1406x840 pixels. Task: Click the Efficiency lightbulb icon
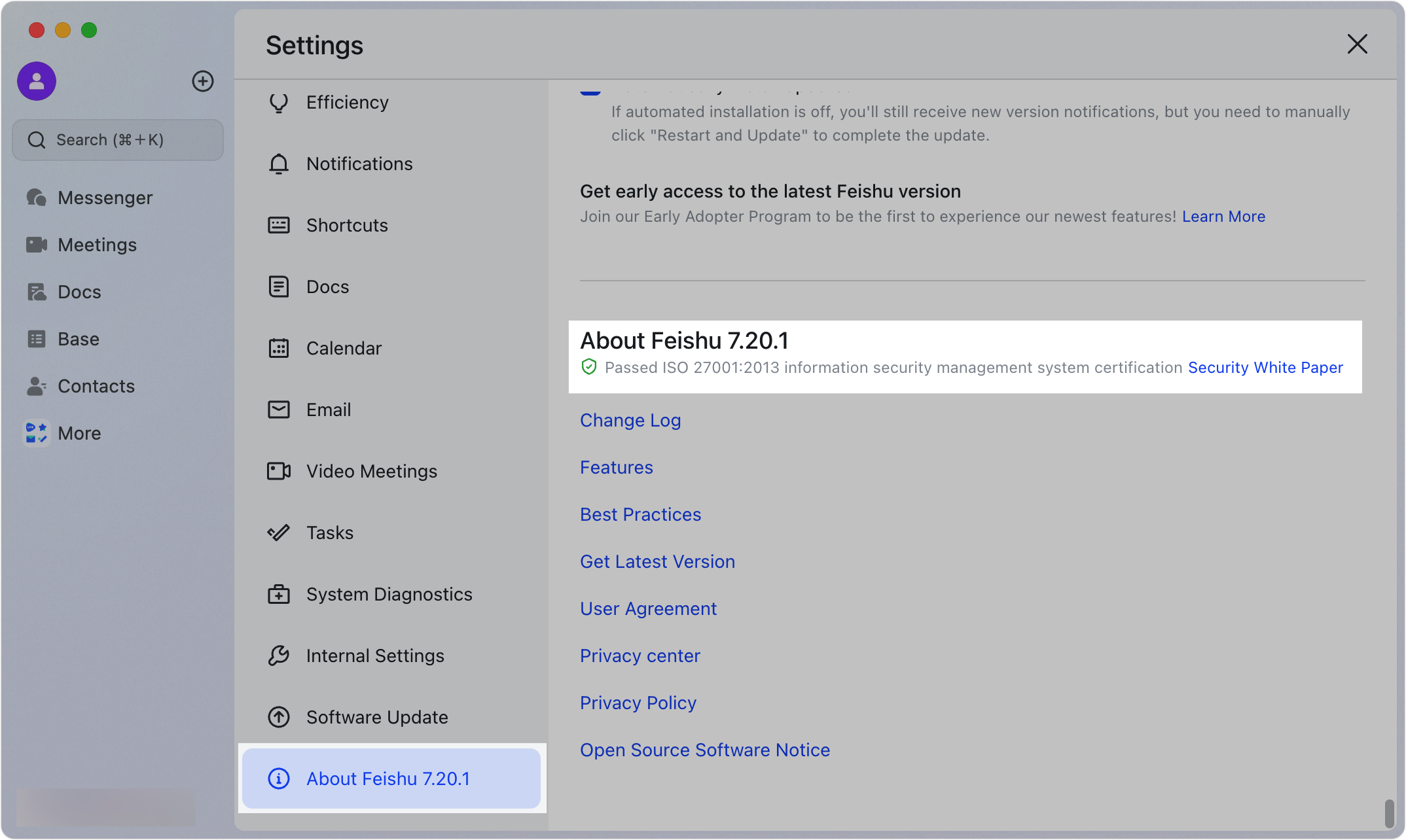[279, 103]
